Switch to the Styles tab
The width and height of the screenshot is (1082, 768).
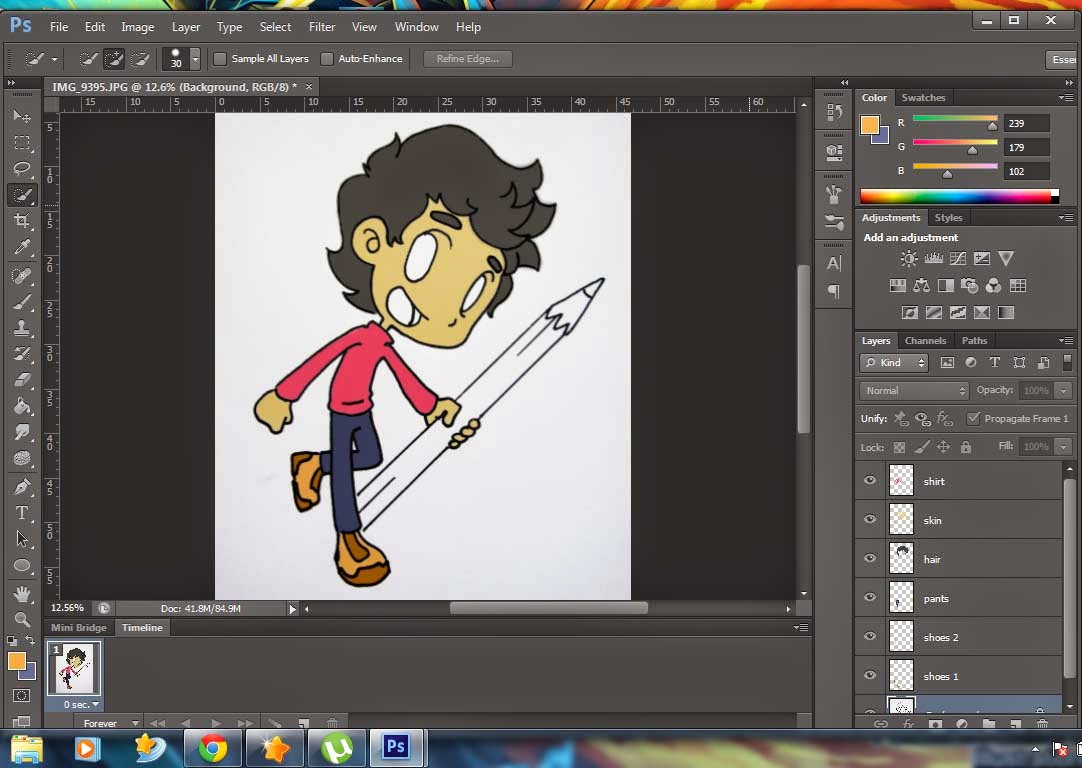948,217
